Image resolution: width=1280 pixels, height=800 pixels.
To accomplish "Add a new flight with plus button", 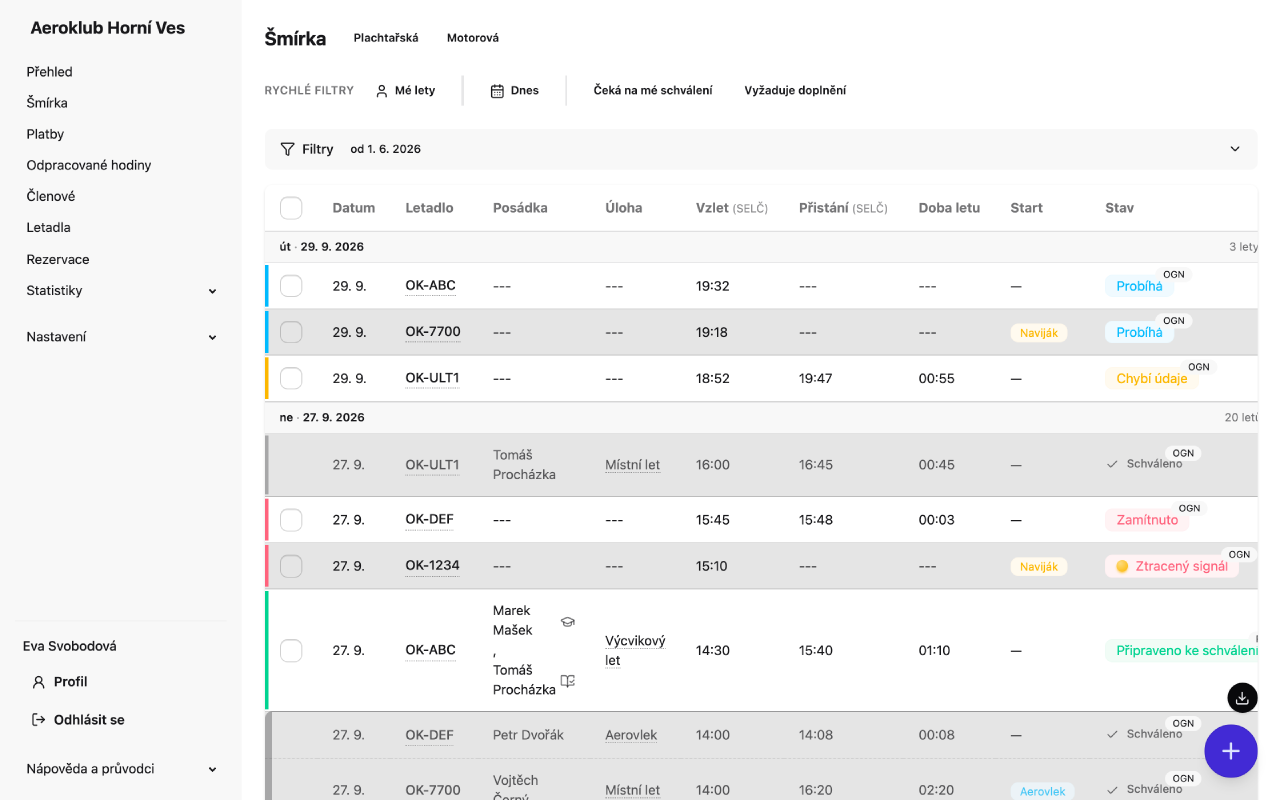I will [x=1231, y=751].
